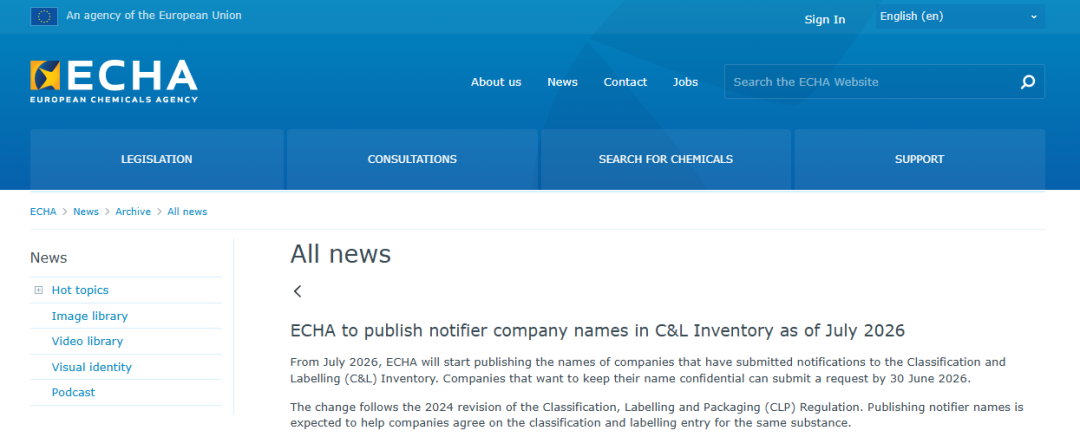Open the Contact page
Viewport: 1080px width, 437px height.
(625, 82)
